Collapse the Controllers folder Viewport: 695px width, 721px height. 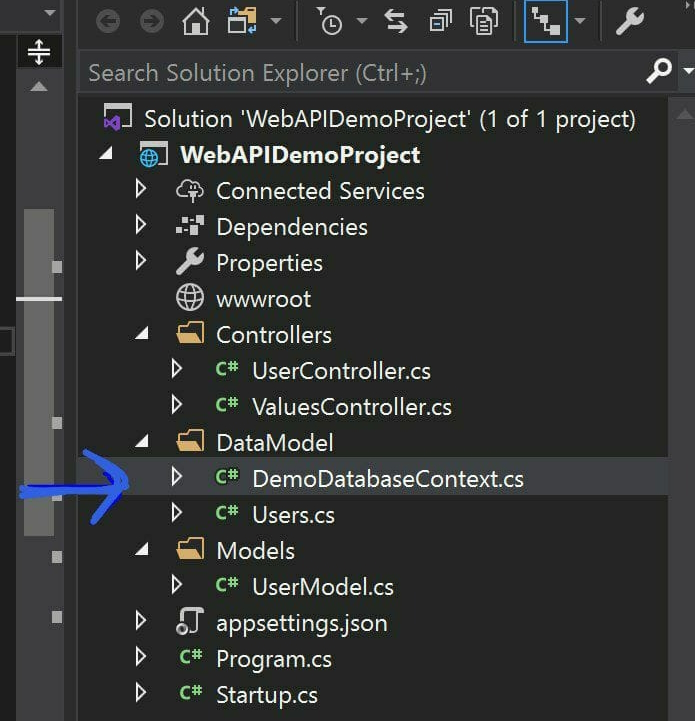142,334
